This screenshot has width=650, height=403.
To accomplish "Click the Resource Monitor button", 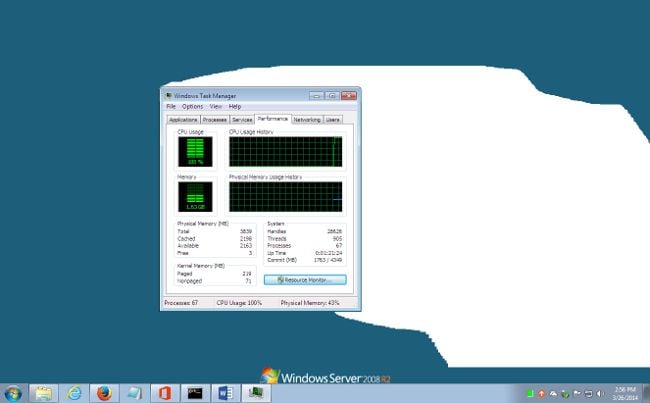I will click(x=305, y=280).
